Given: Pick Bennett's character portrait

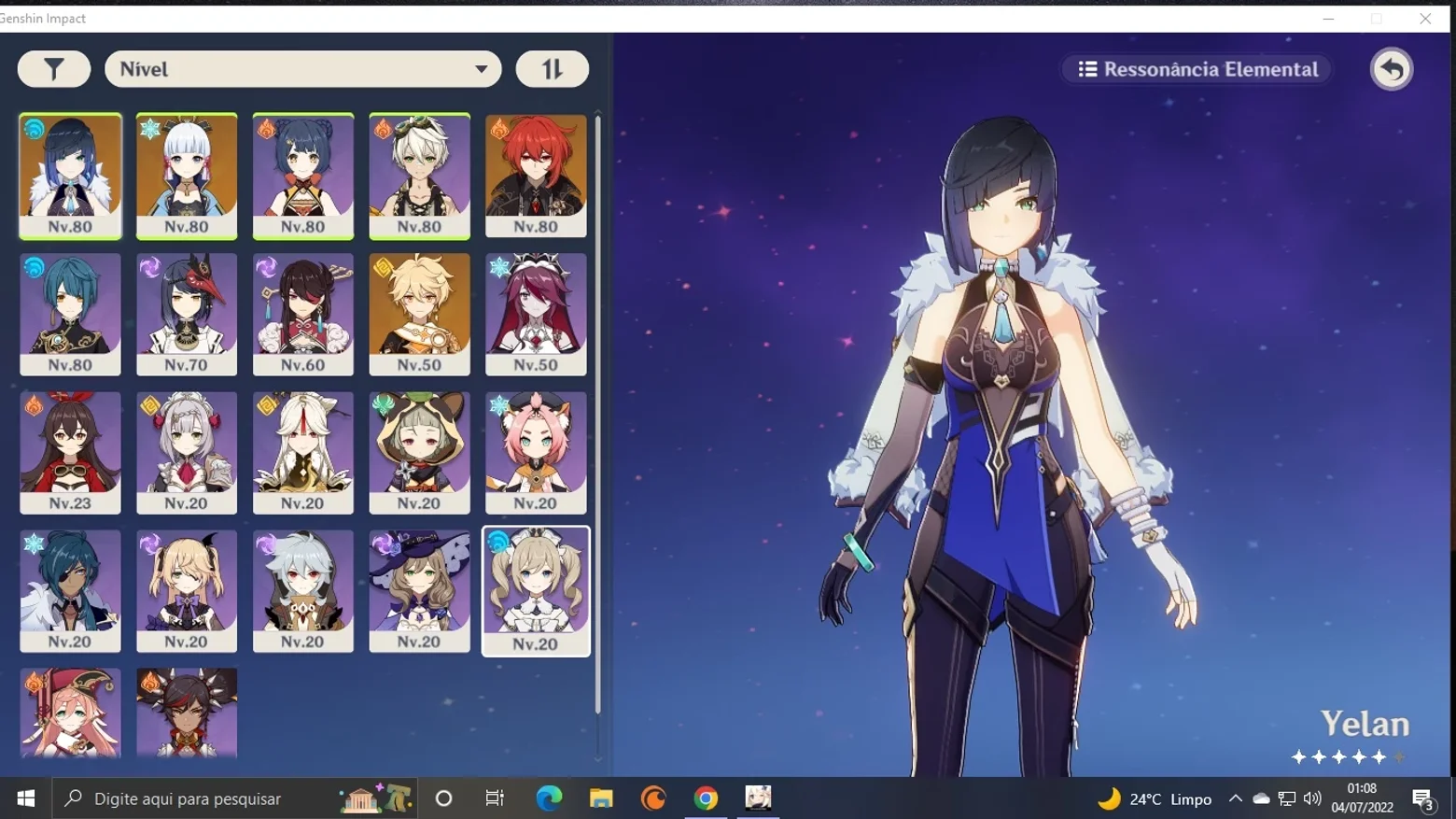Looking at the screenshot, I should [x=419, y=176].
